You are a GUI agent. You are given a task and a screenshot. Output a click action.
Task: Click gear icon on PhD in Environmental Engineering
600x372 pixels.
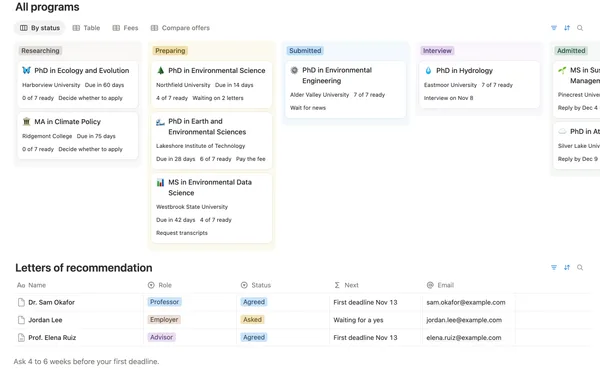pos(294,70)
